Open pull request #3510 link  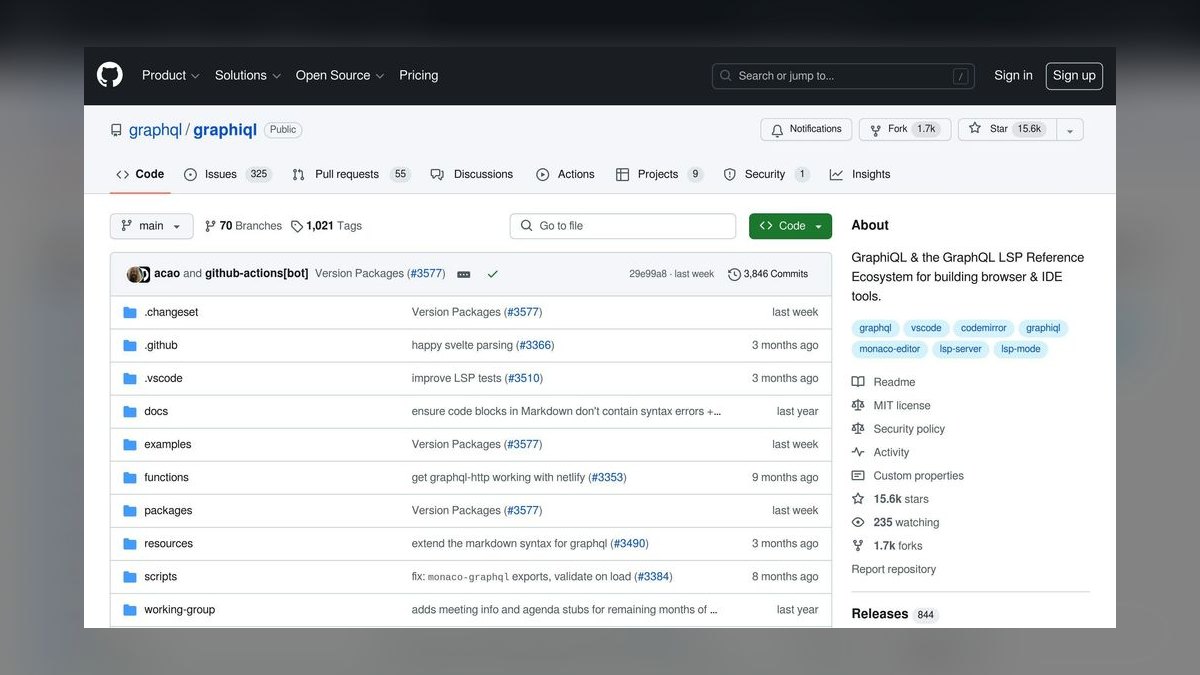tap(524, 378)
